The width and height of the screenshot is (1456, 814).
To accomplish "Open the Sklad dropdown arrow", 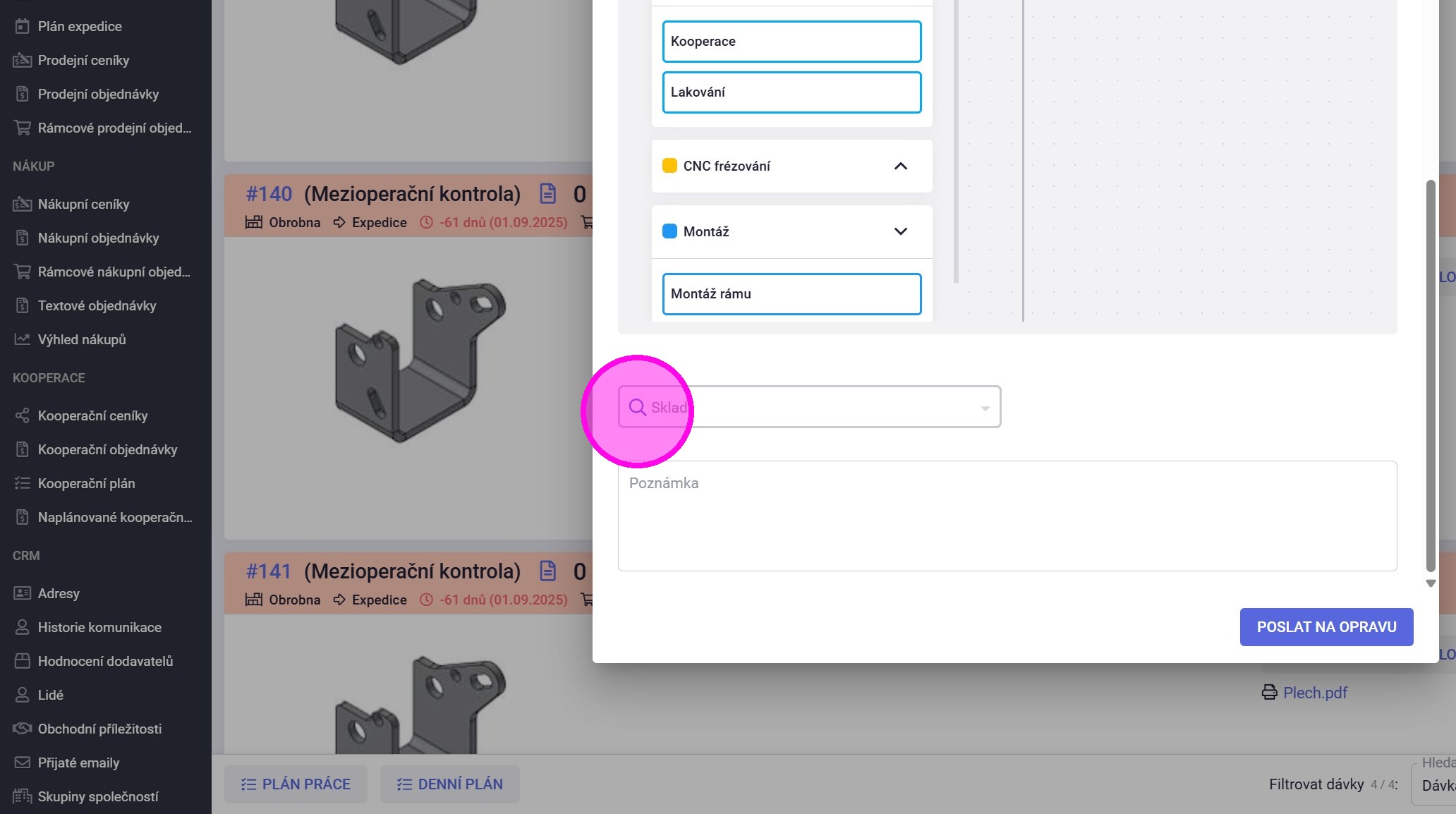I will [x=985, y=408].
